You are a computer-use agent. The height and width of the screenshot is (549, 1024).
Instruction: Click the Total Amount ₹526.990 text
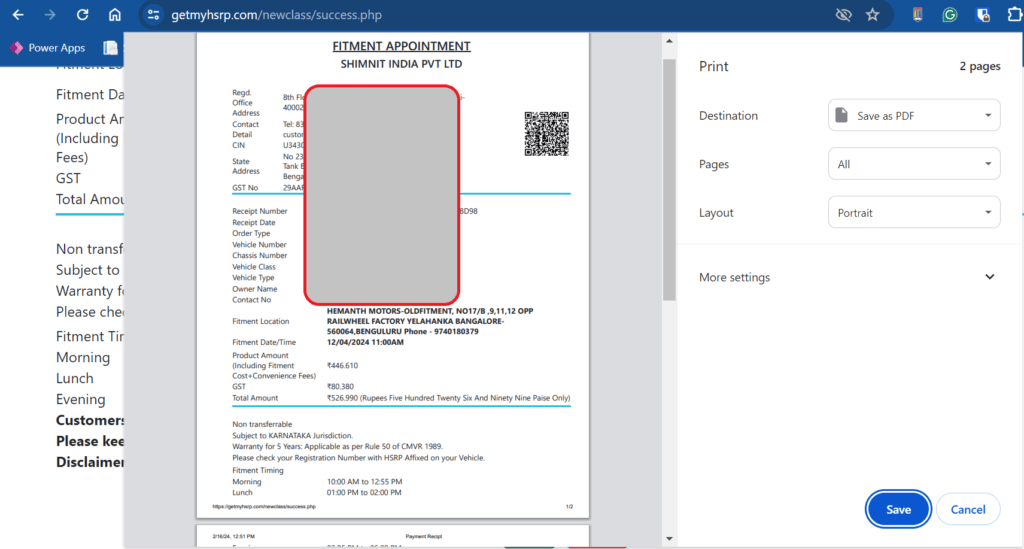tap(448, 398)
